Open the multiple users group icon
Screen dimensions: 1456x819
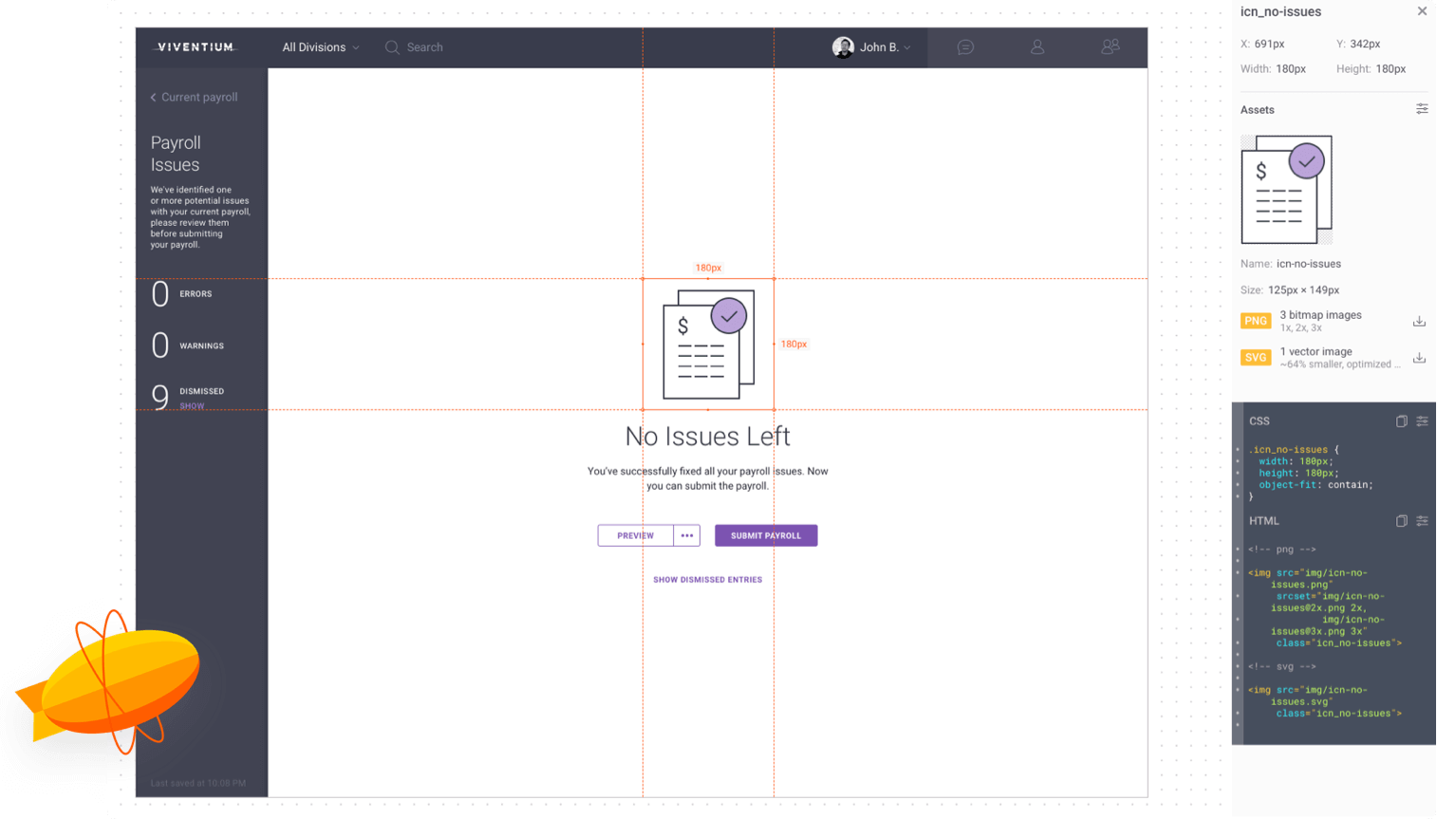click(1110, 47)
